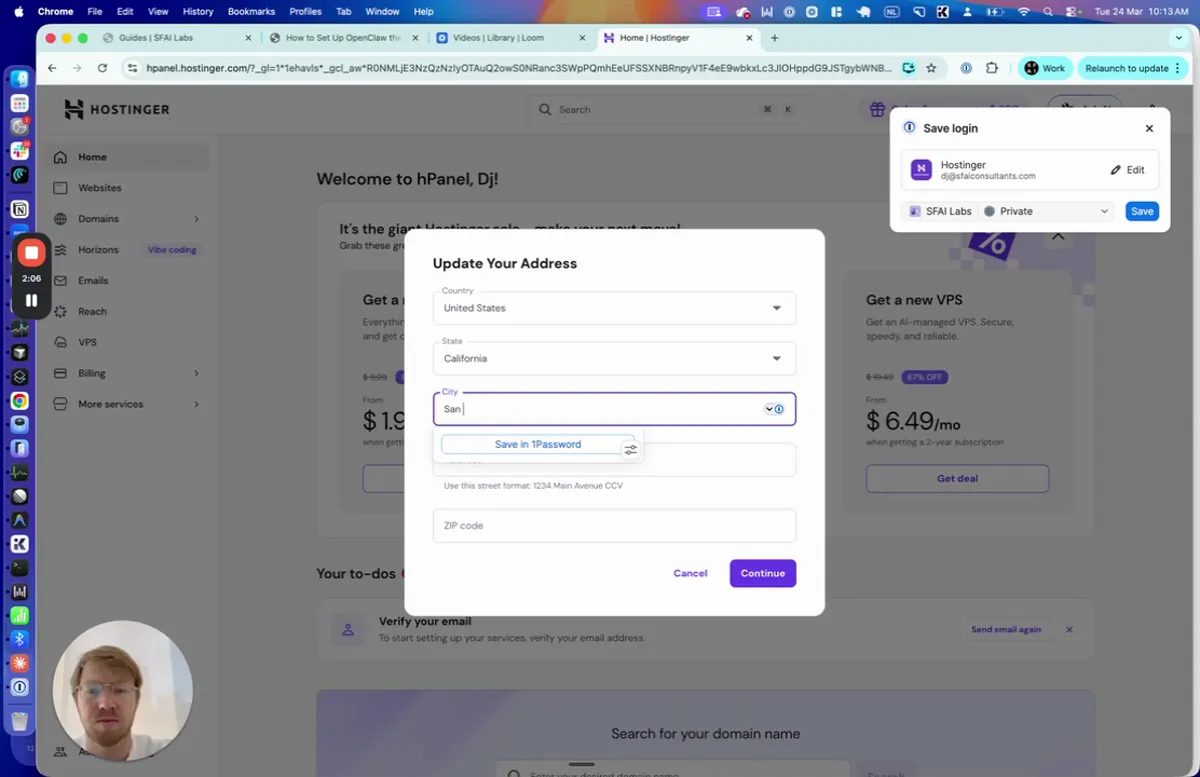Pause the Loom recording in the overlay
The width and height of the screenshot is (1200, 777).
pos(31,300)
